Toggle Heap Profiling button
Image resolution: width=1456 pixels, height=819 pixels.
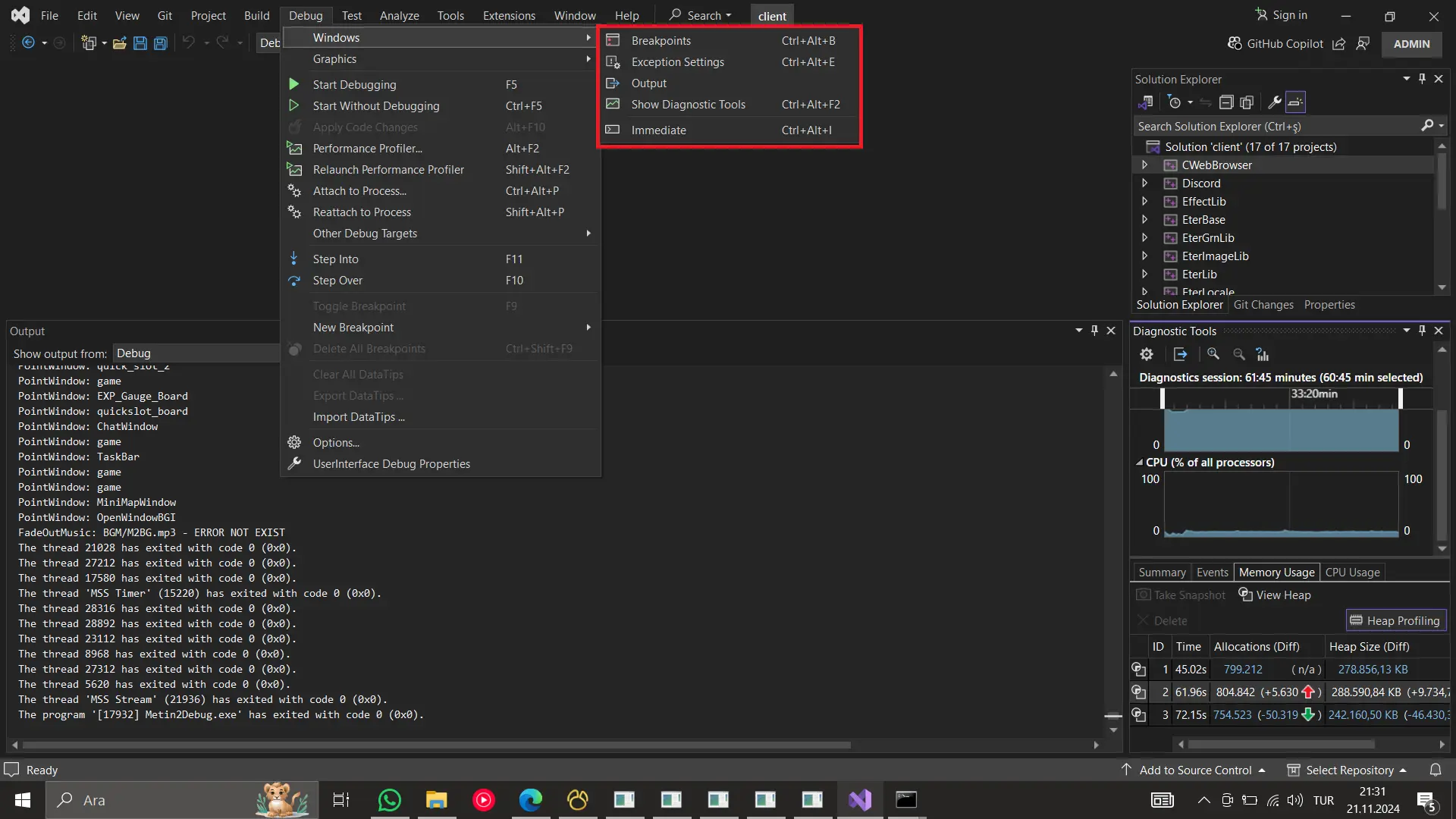1395,620
